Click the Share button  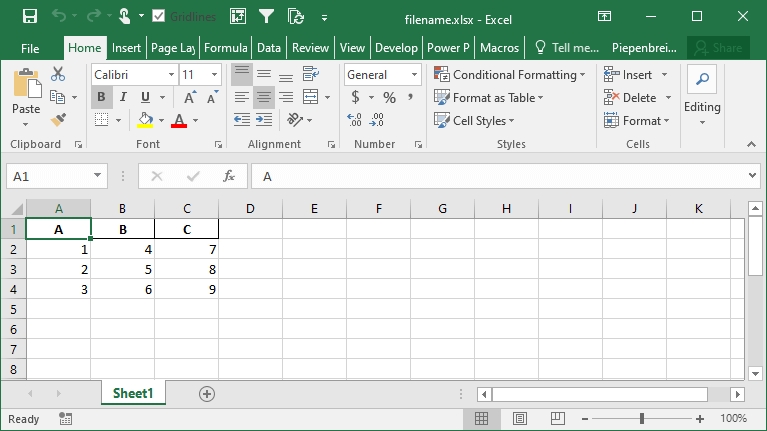coord(719,47)
